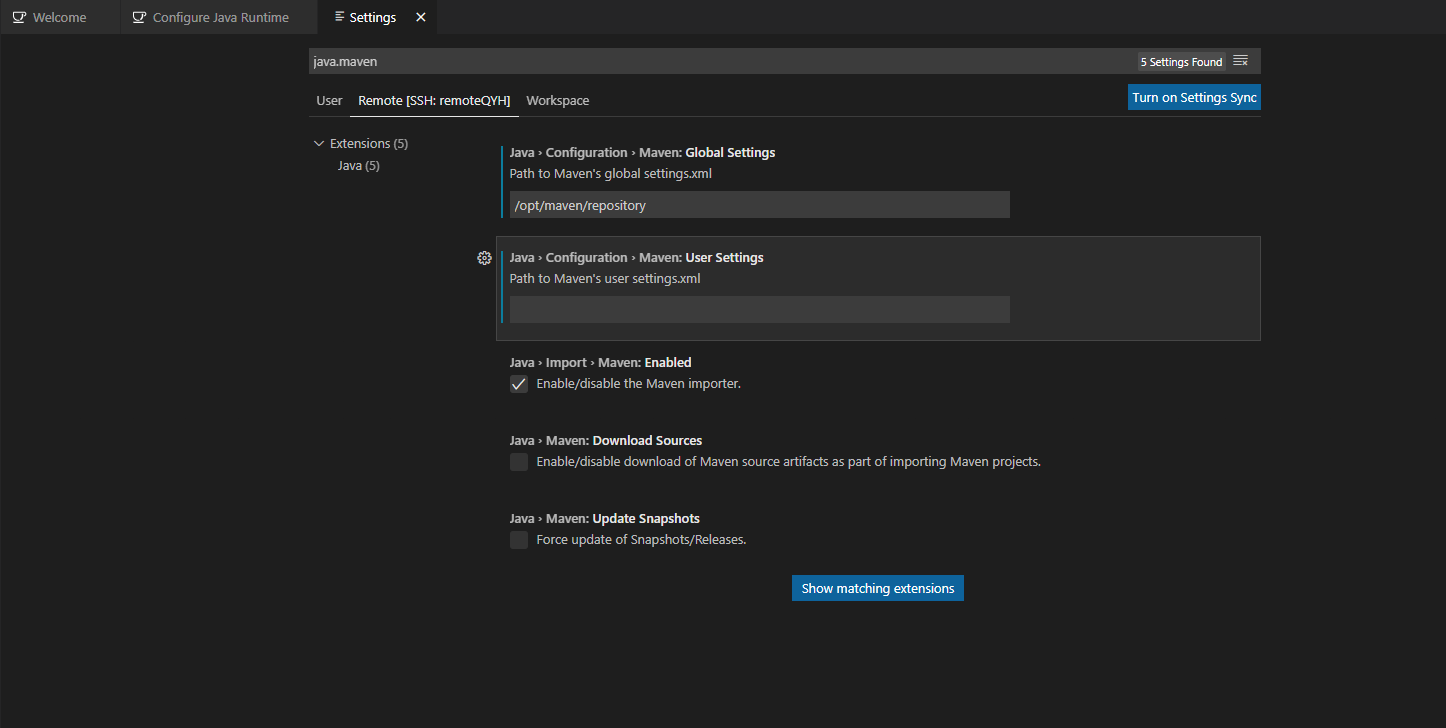
Task: Open the Welcome tab
Action: pos(60,16)
